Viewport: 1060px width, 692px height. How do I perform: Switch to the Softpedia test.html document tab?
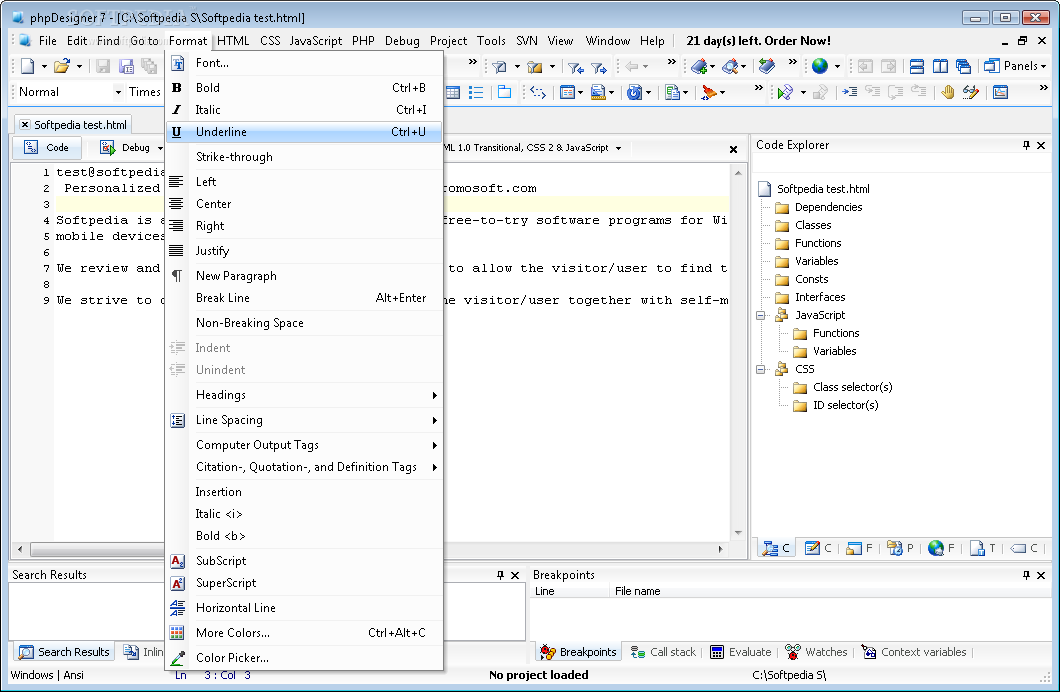[80, 125]
